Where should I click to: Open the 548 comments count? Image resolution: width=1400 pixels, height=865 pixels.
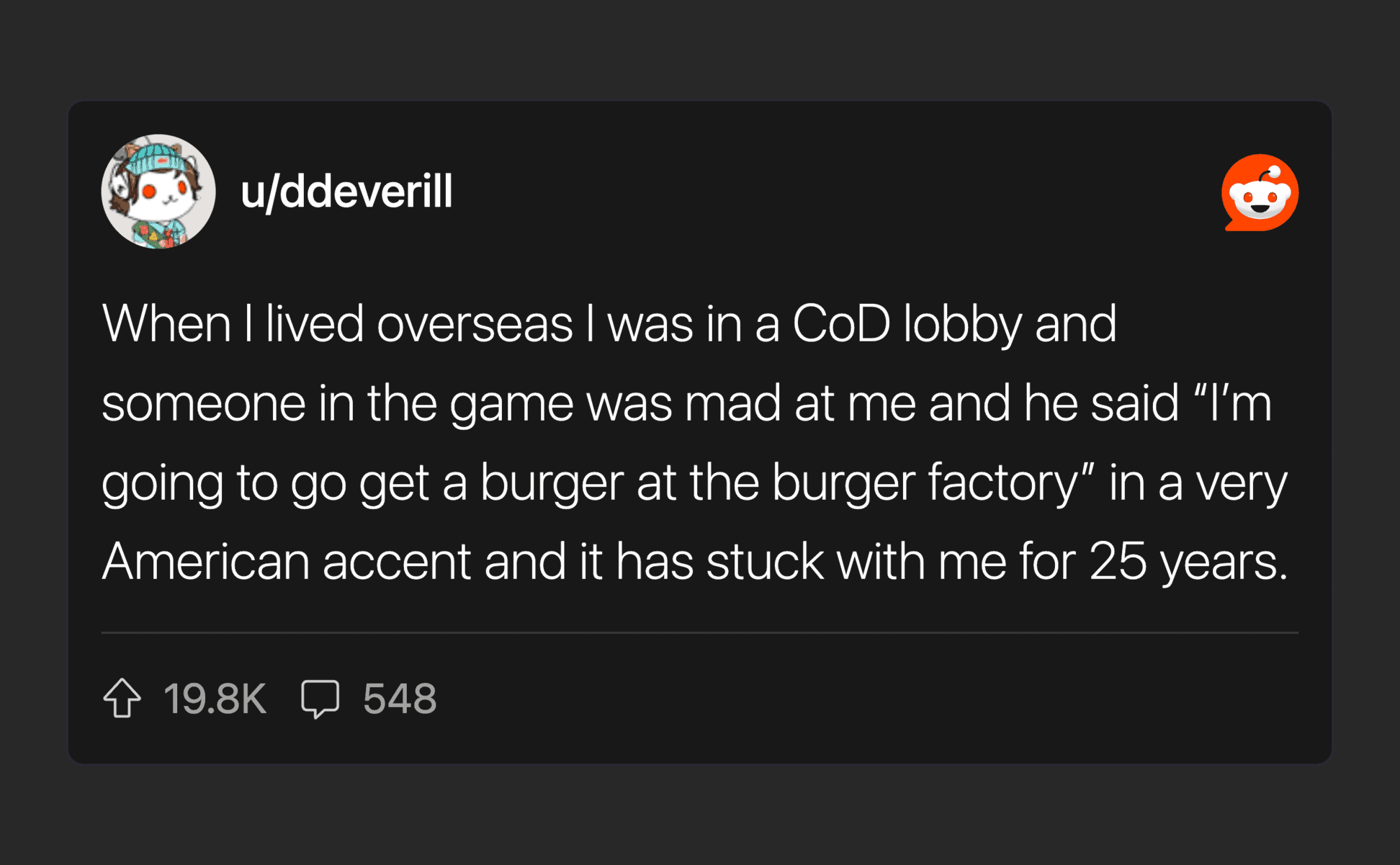(400, 699)
